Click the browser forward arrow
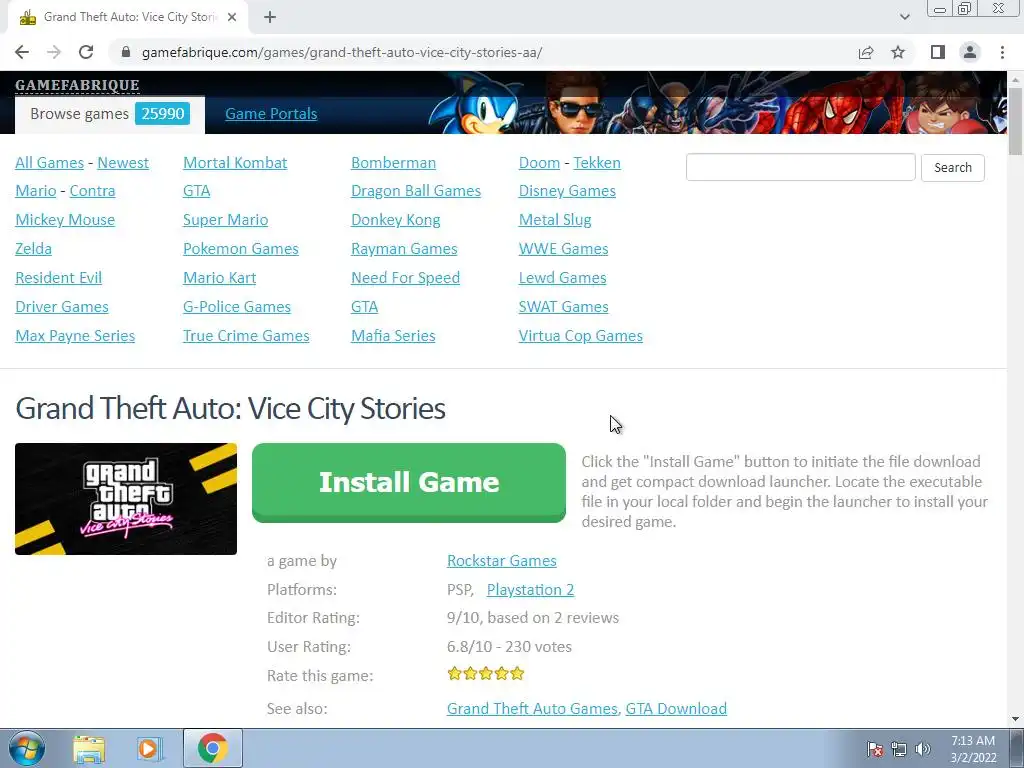This screenshot has height=768, width=1024. [54, 52]
